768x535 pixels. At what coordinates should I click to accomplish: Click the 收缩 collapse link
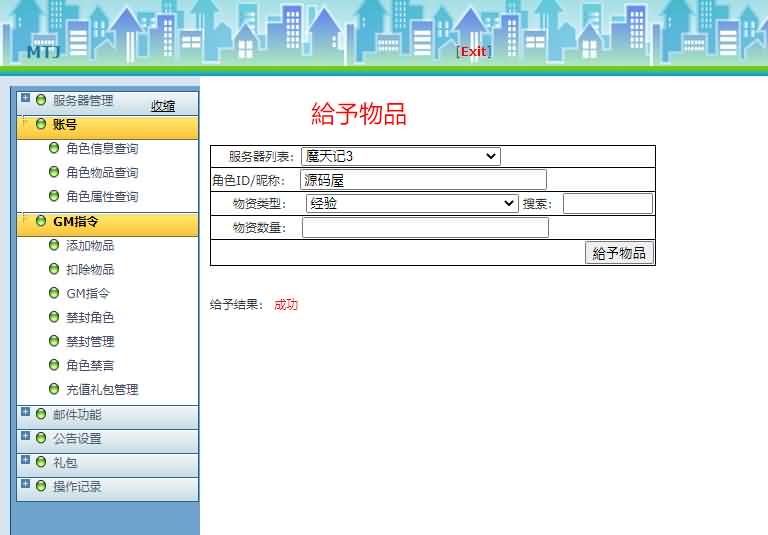point(162,106)
